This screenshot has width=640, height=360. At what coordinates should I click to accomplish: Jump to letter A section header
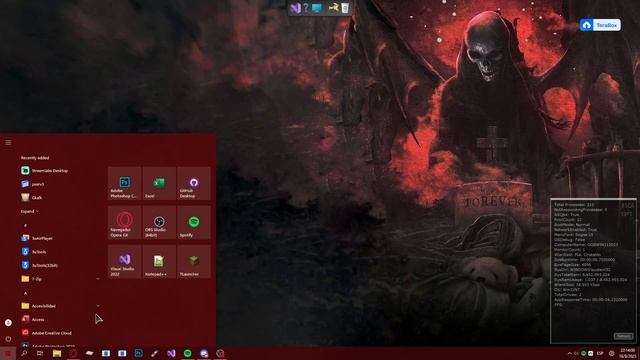25,293
